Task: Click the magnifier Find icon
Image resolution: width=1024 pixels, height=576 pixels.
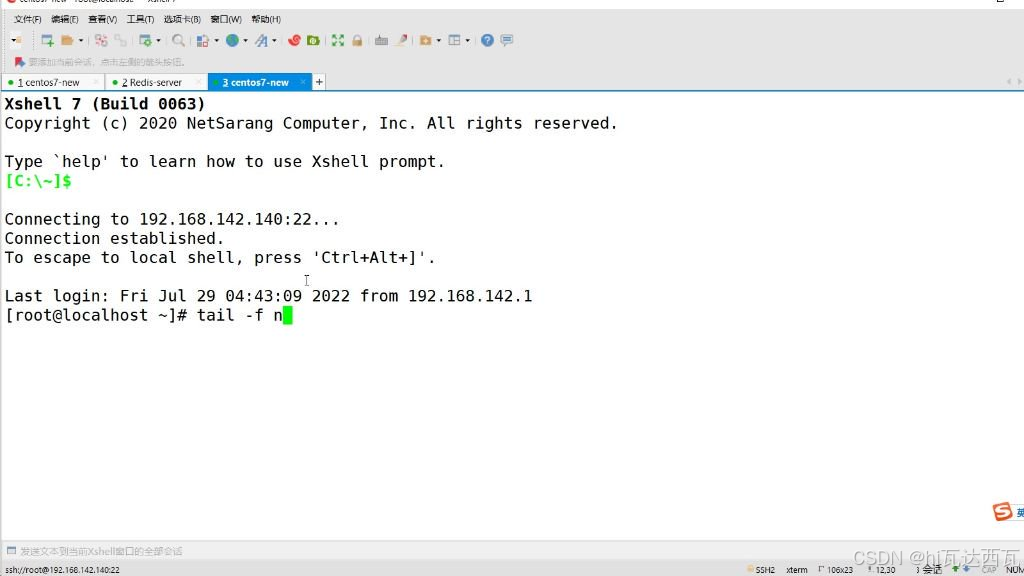Action: coord(178,40)
